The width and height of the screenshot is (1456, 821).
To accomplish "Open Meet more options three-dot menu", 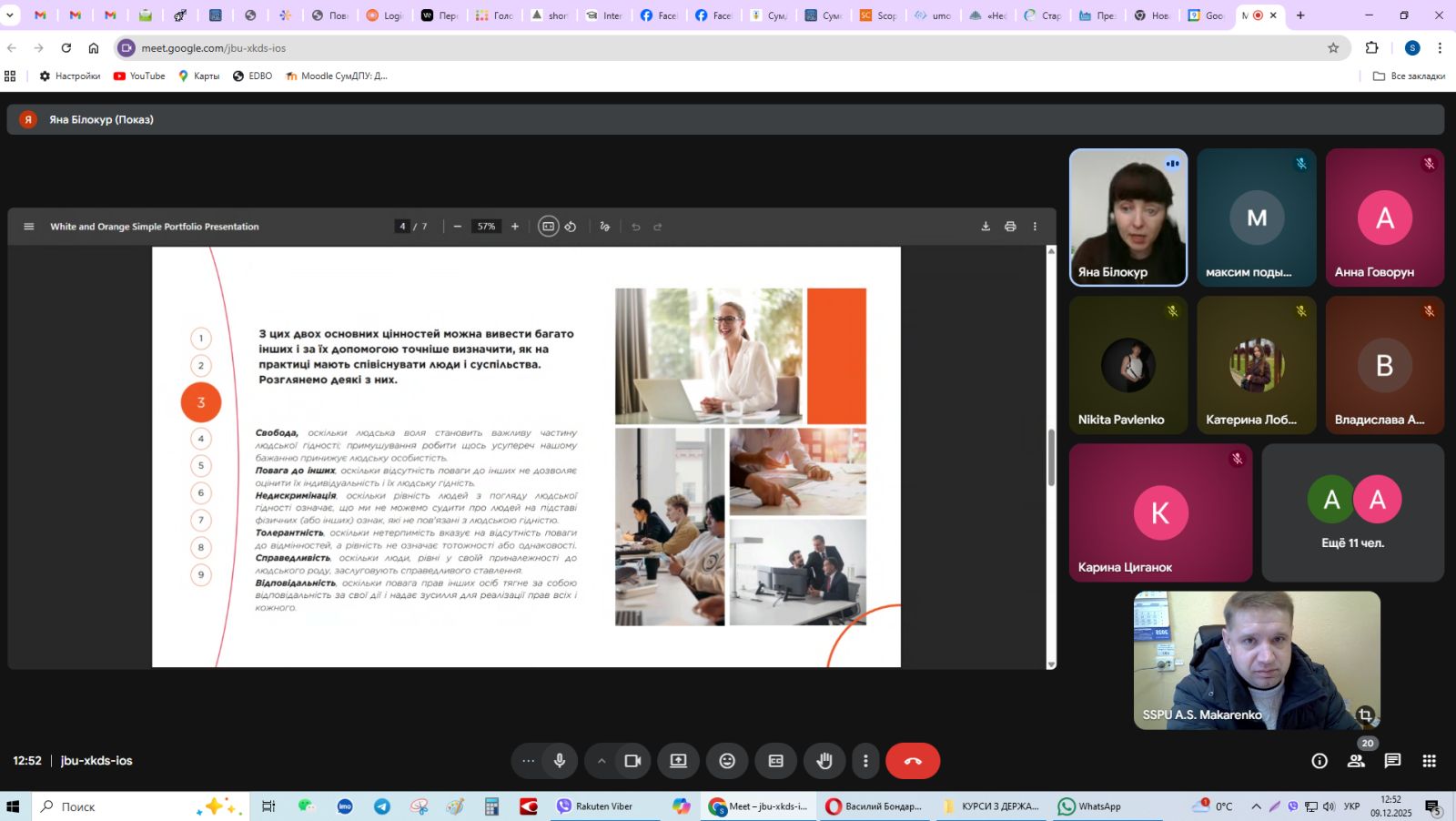I will (x=865, y=761).
